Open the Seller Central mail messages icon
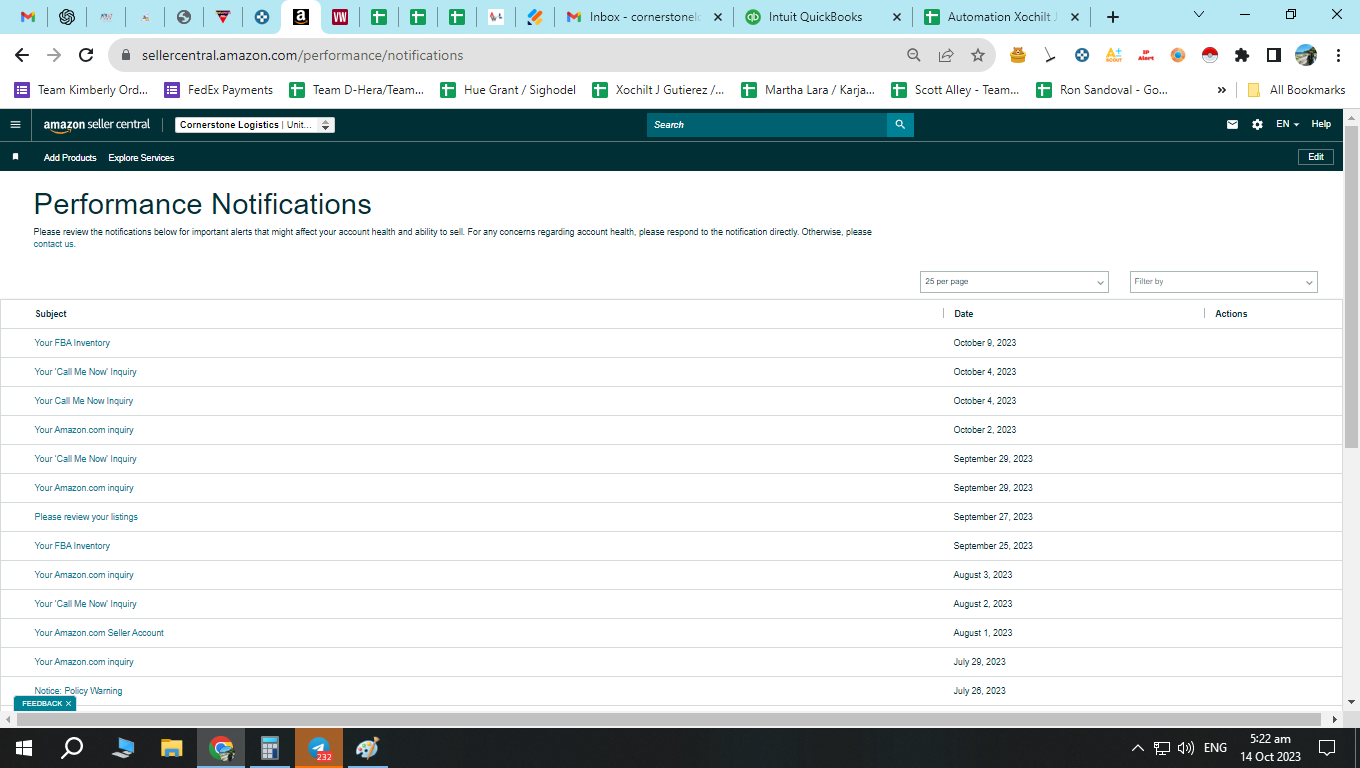1360x768 pixels. (1232, 125)
